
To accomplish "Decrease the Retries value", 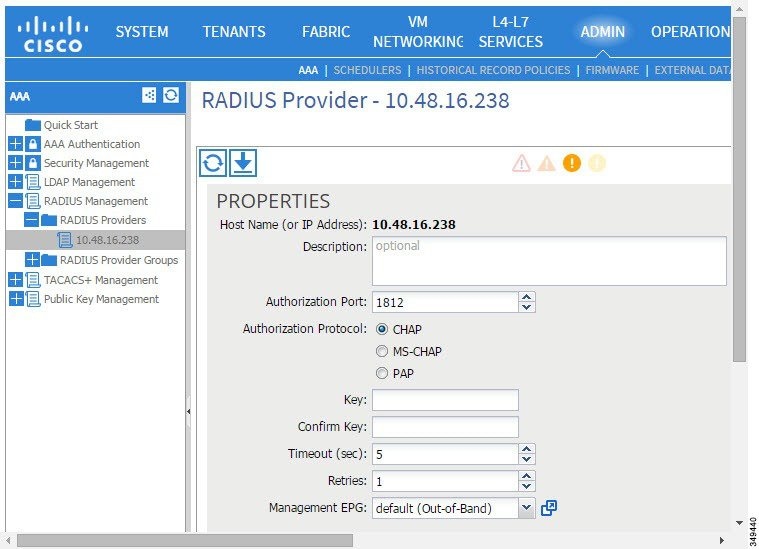I will 527,486.
